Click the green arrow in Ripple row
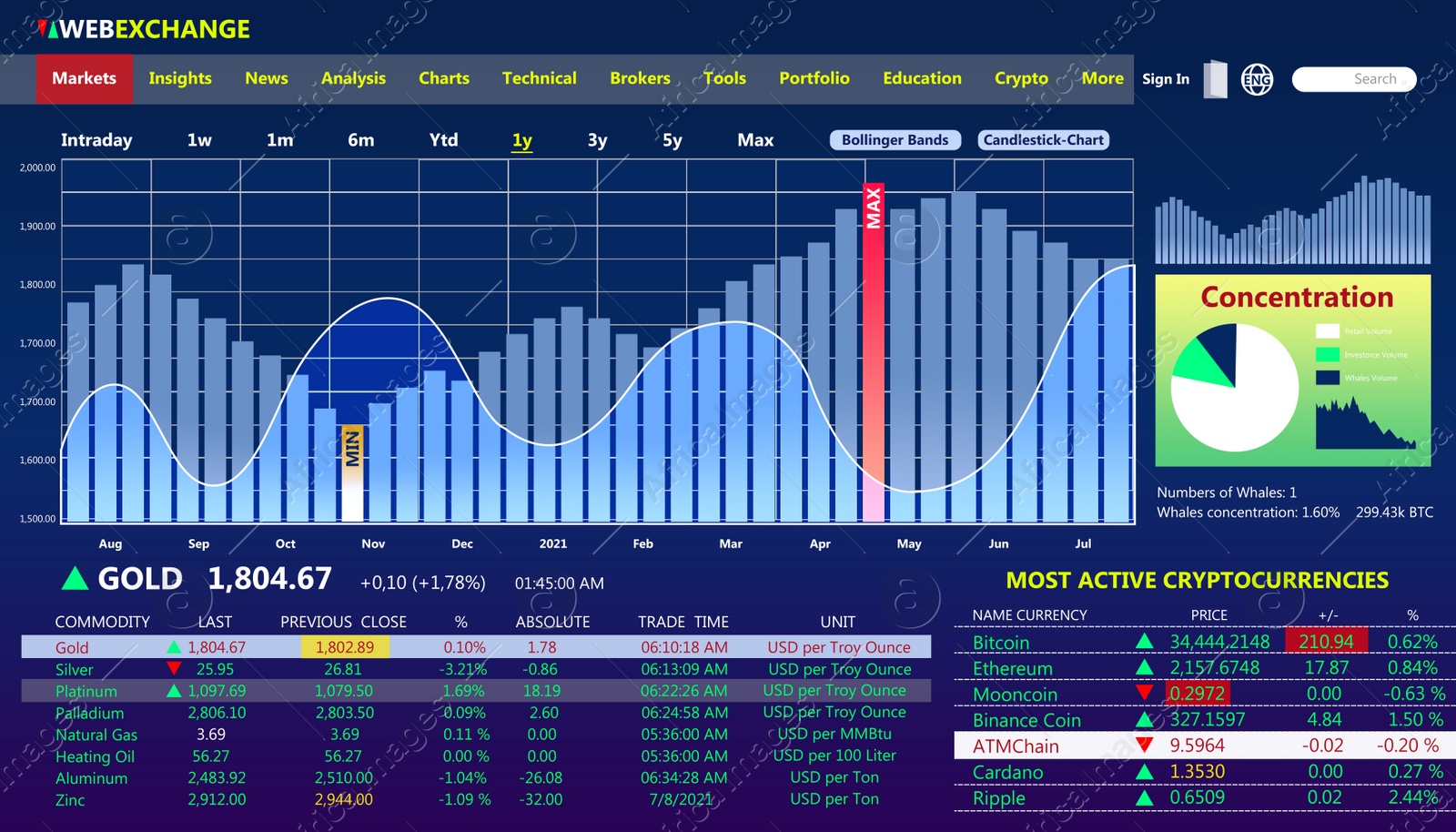The image size is (1456, 832). [x=1144, y=797]
